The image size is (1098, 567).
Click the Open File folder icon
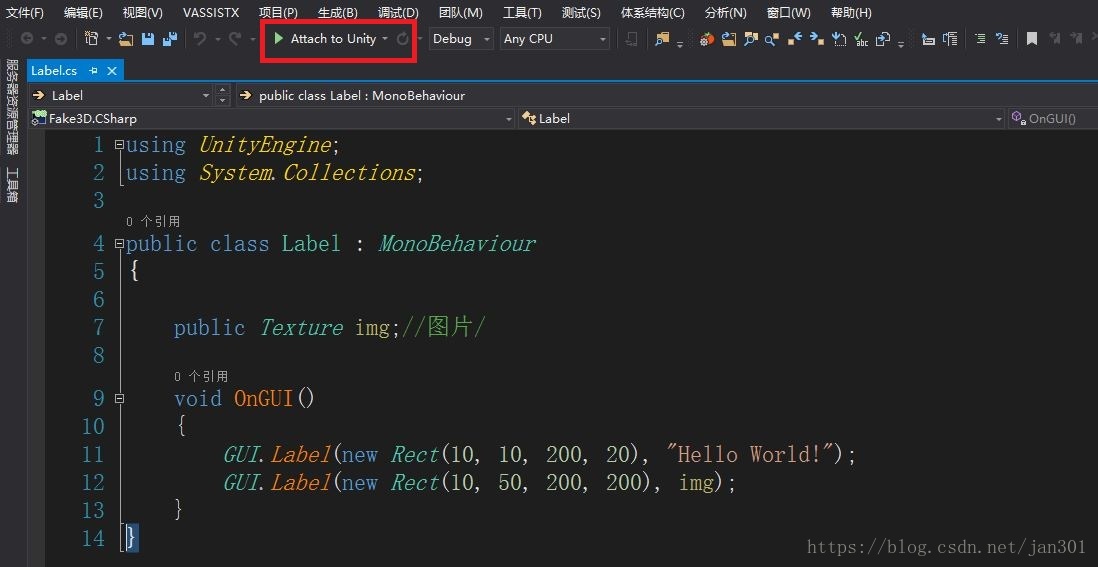coord(126,39)
